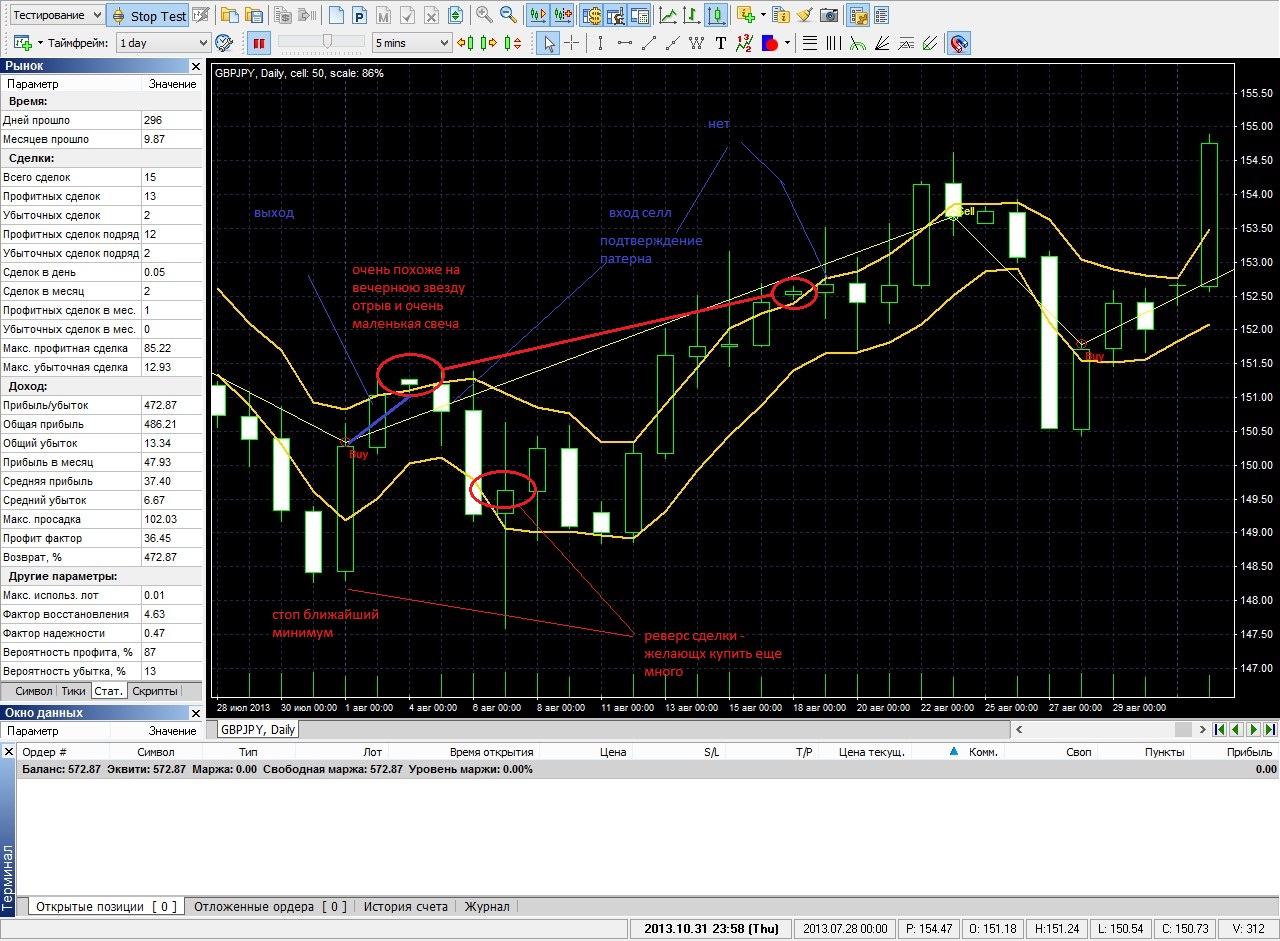Select the trend line drawing tool
The height and width of the screenshot is (941, 1280).
click(649, 43)
